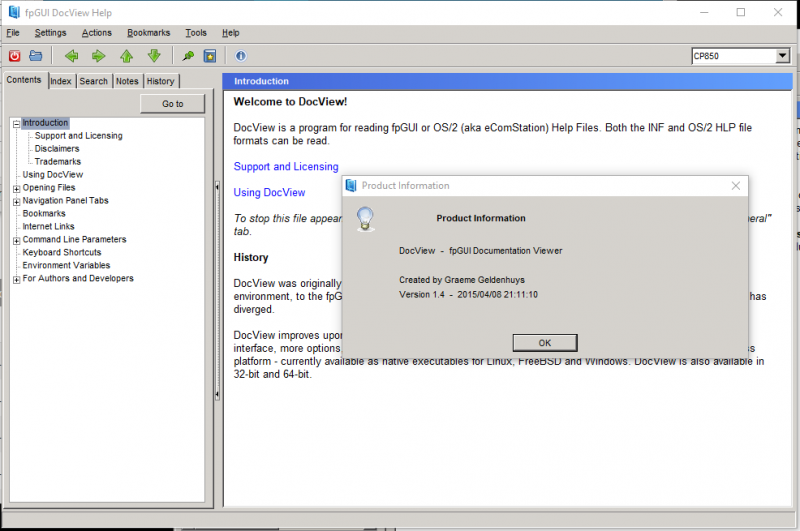Select Introduction in the contents tree
The image size is (800, 531).
45,123
